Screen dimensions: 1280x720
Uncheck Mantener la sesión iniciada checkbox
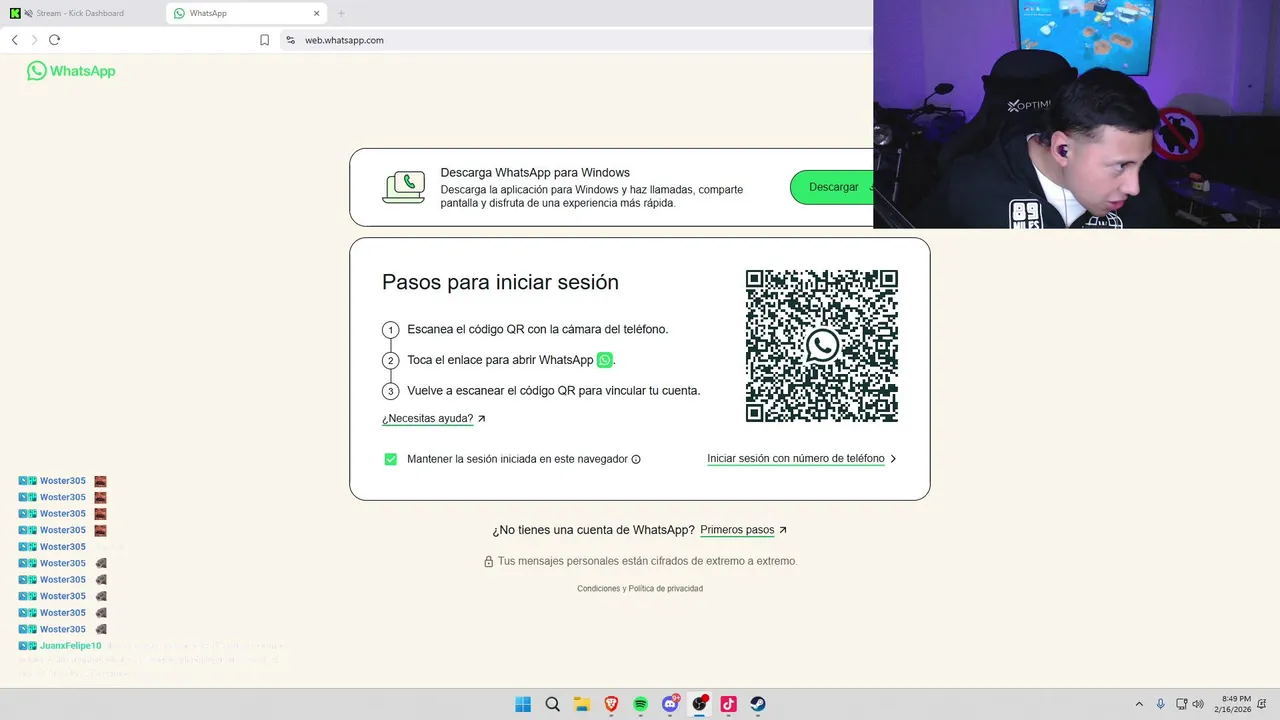pos(390,459)
